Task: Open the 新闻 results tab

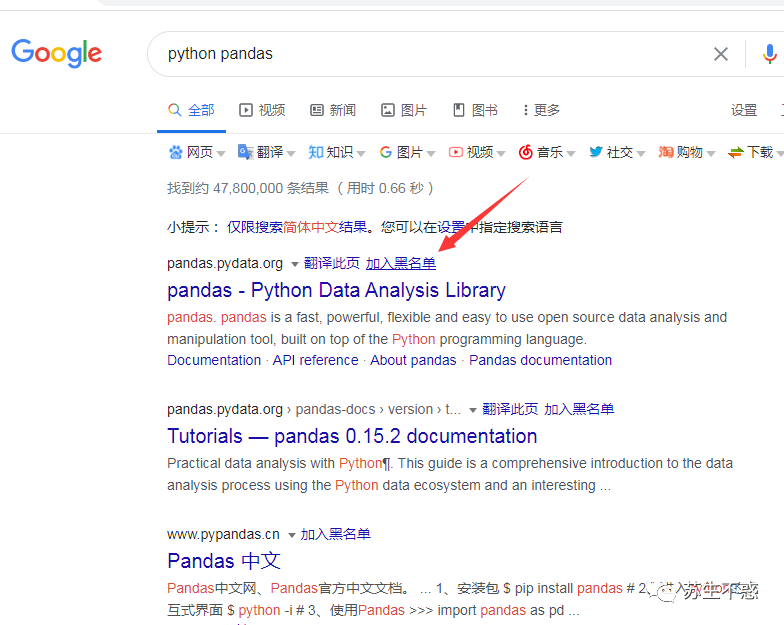Action: pyautogui.click(x=333, y=110)
